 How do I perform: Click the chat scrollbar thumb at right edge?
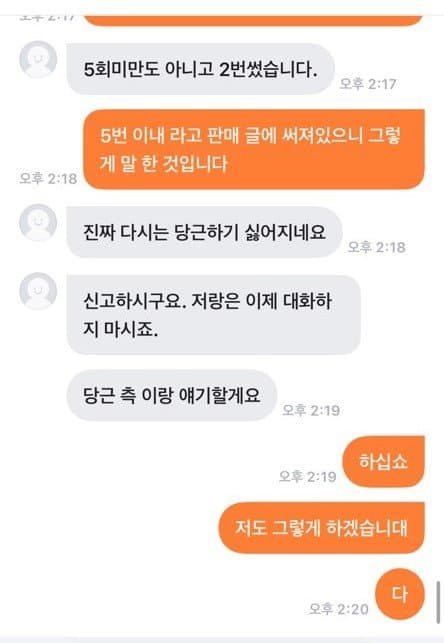(438, 602)
